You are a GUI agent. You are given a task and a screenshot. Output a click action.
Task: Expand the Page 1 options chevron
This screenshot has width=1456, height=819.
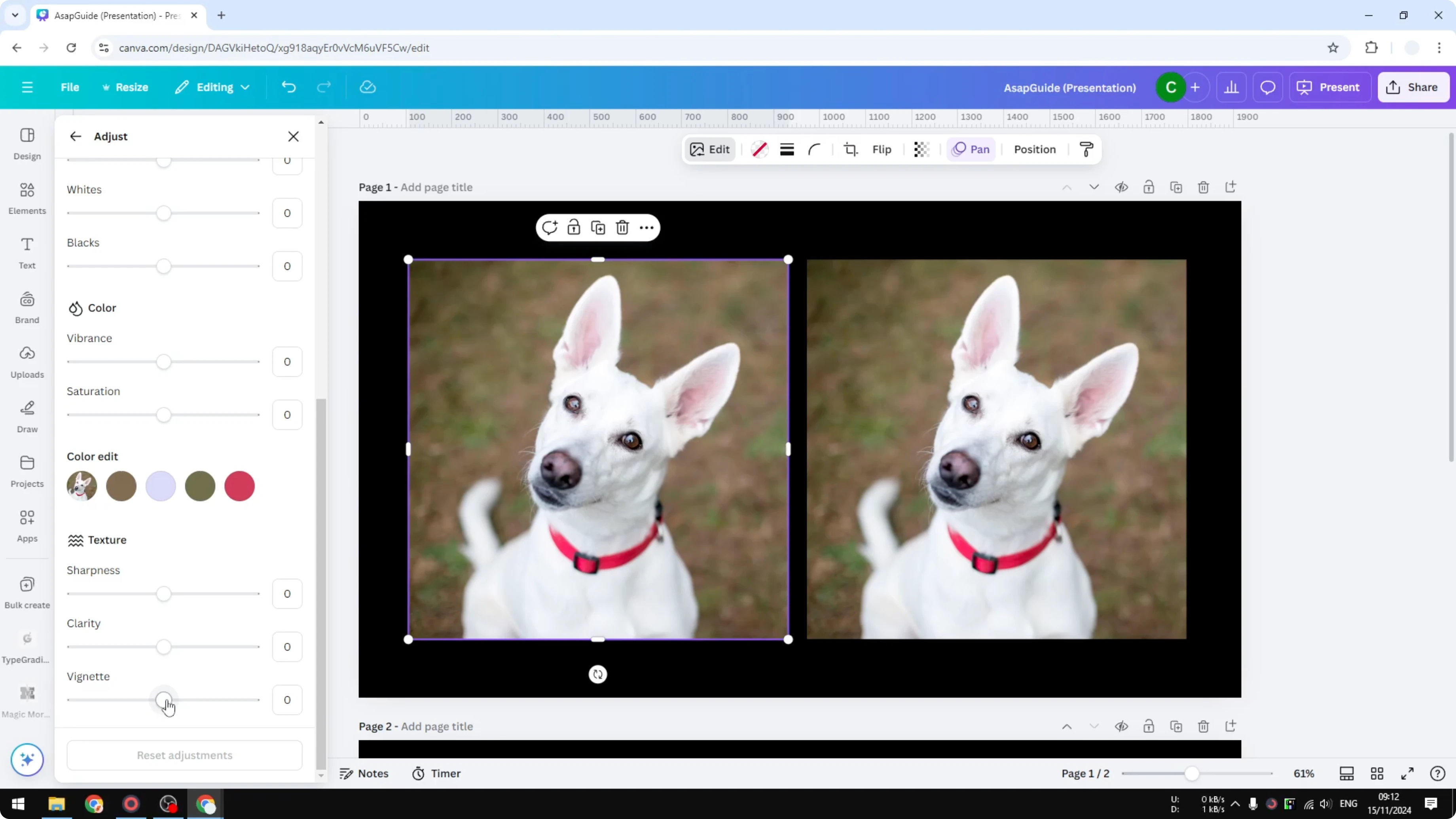pyautogui.click(x=1094, y=187)
